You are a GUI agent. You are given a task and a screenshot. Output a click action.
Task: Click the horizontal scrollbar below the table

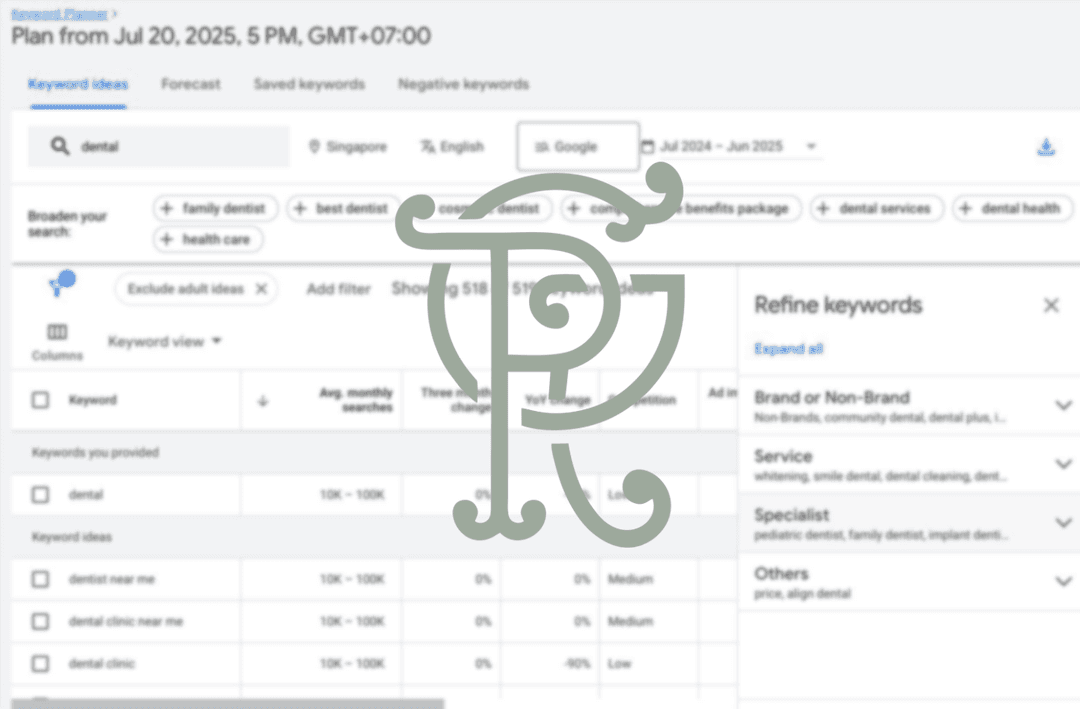coord(227,703)
